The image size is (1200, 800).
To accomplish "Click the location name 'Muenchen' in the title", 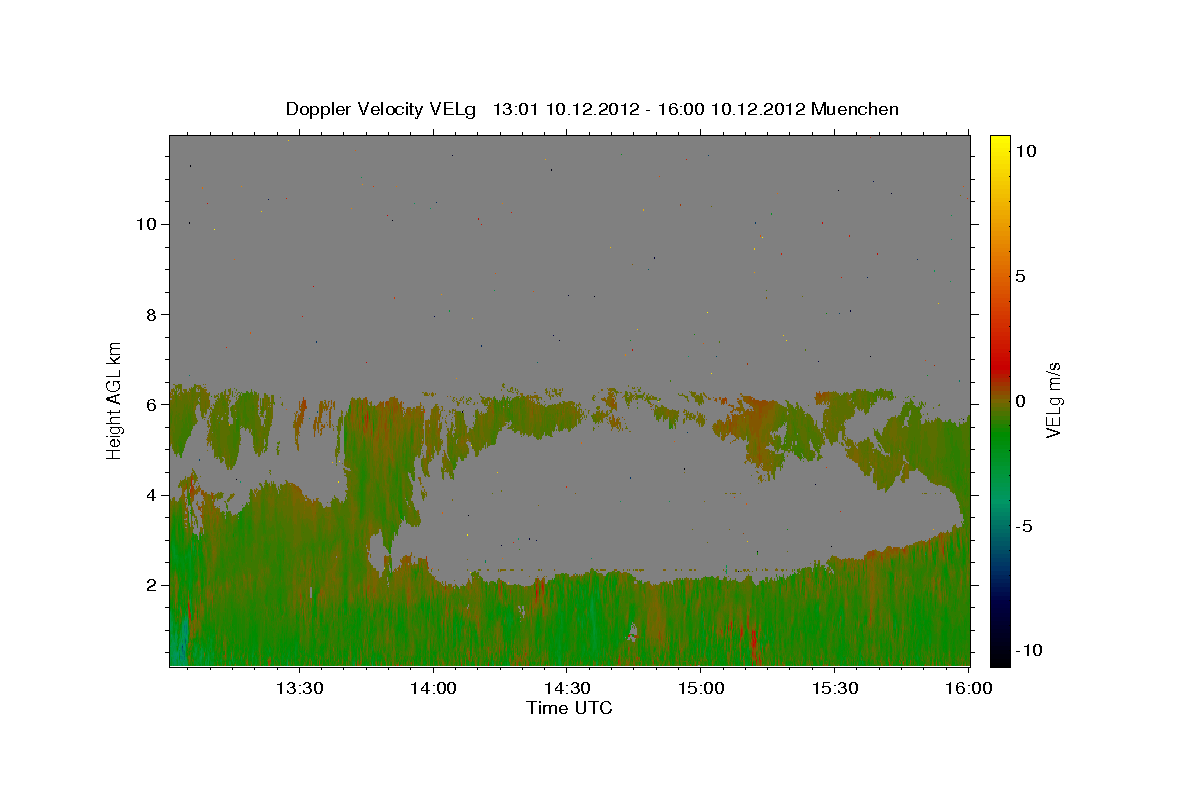I will pos(855,109).
